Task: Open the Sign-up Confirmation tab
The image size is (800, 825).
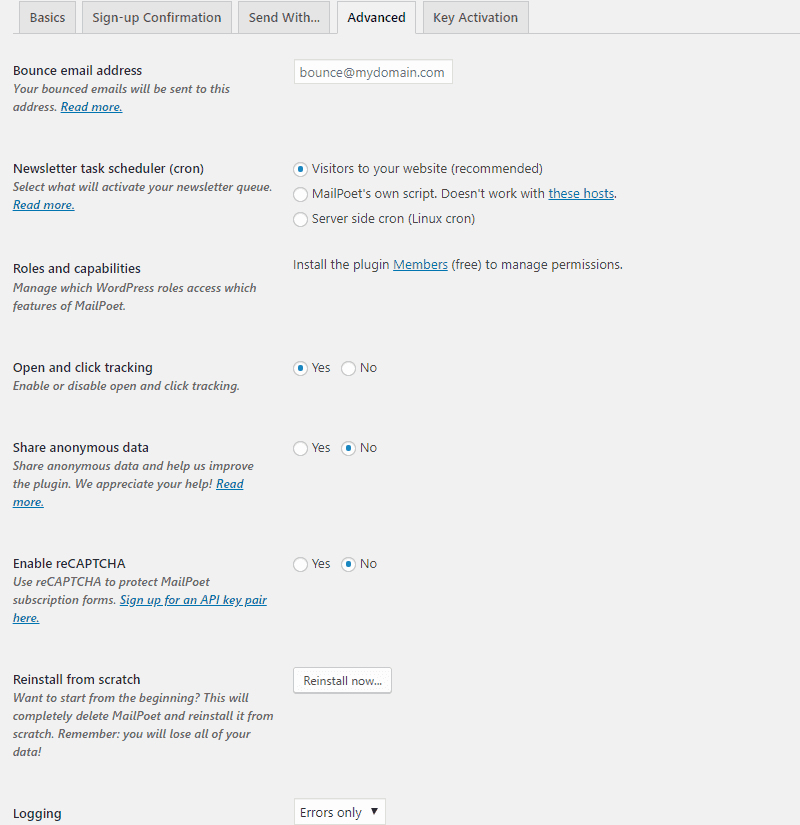Action: [157, 18]
